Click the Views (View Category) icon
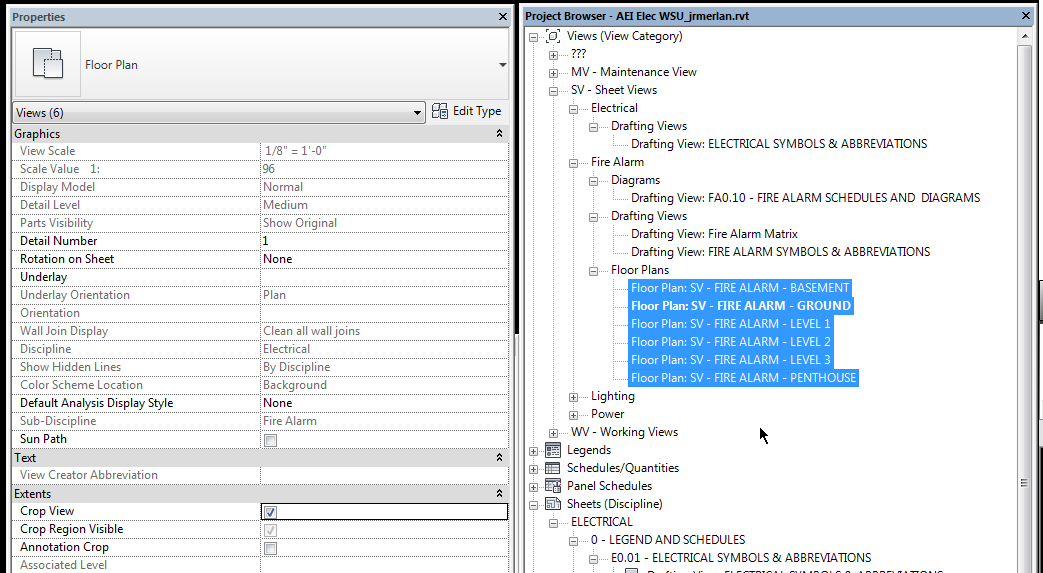The height and width of the screenshot is (573, 1043). tap(553, 36)
